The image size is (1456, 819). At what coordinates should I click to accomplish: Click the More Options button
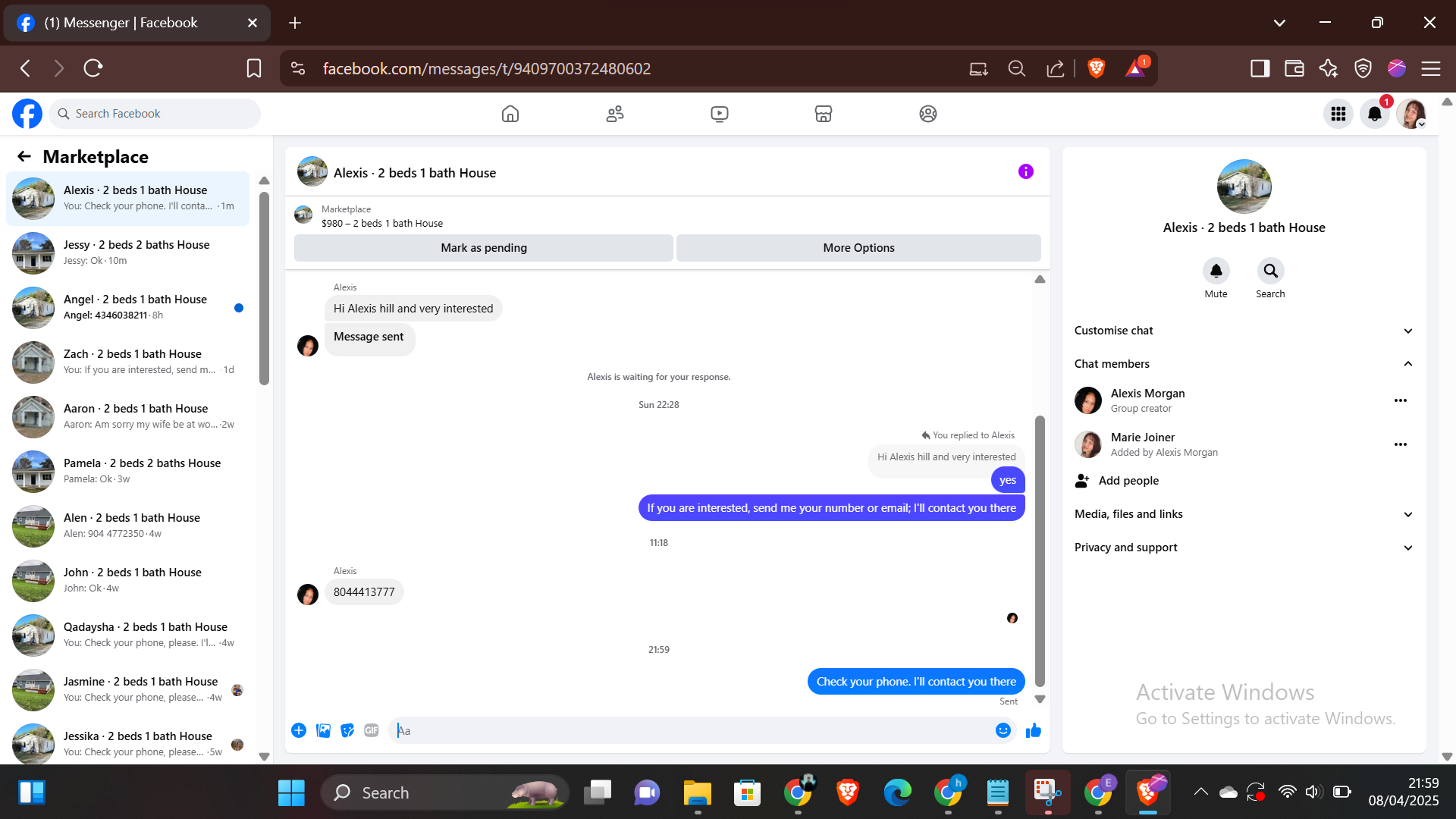(858, 248)
